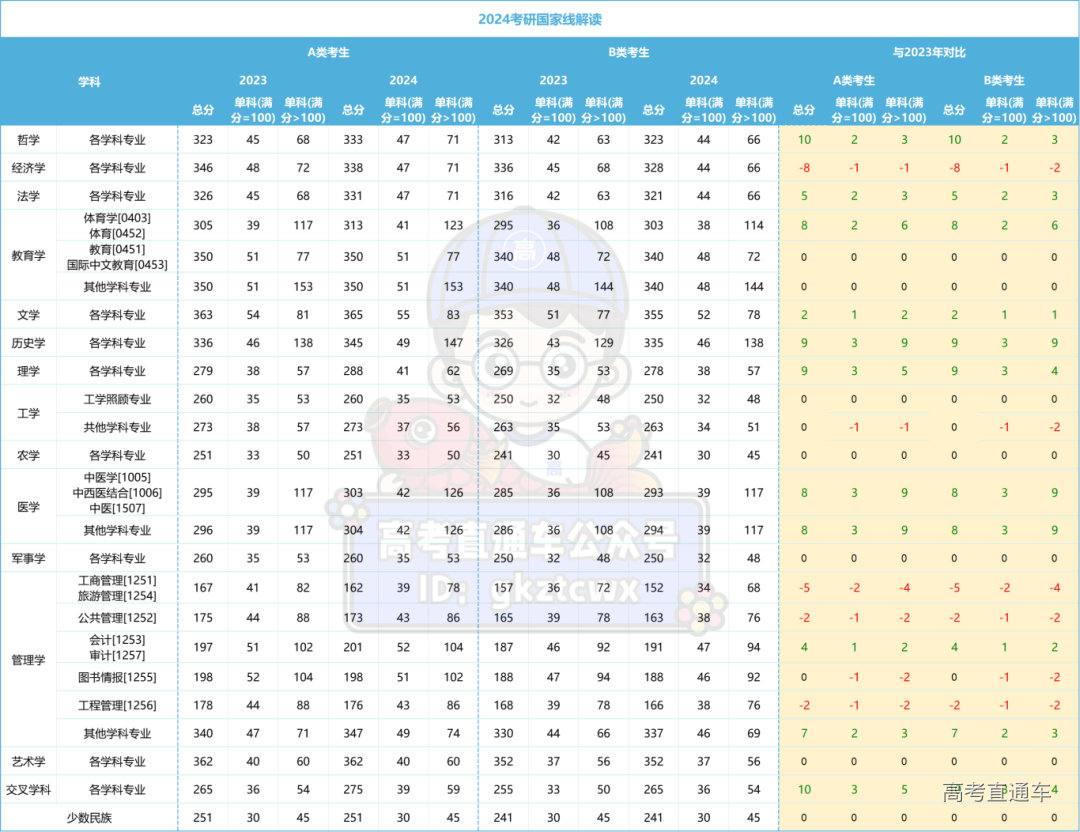Click the 公共管理[1252] cell
Viewport: 1080px width, 832px height.
pyautogui.click(x=117, y=617)
